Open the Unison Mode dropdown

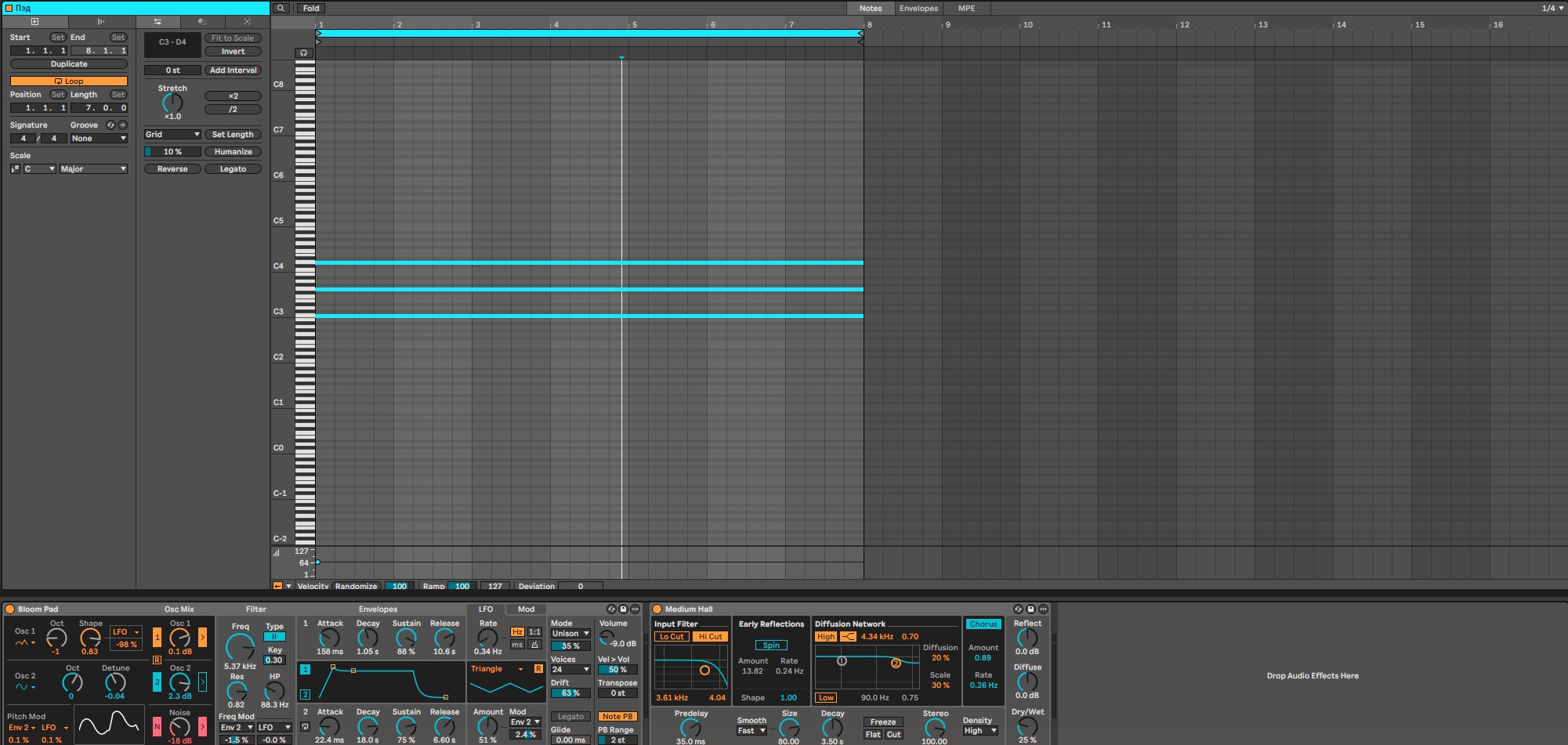point(570,634)
